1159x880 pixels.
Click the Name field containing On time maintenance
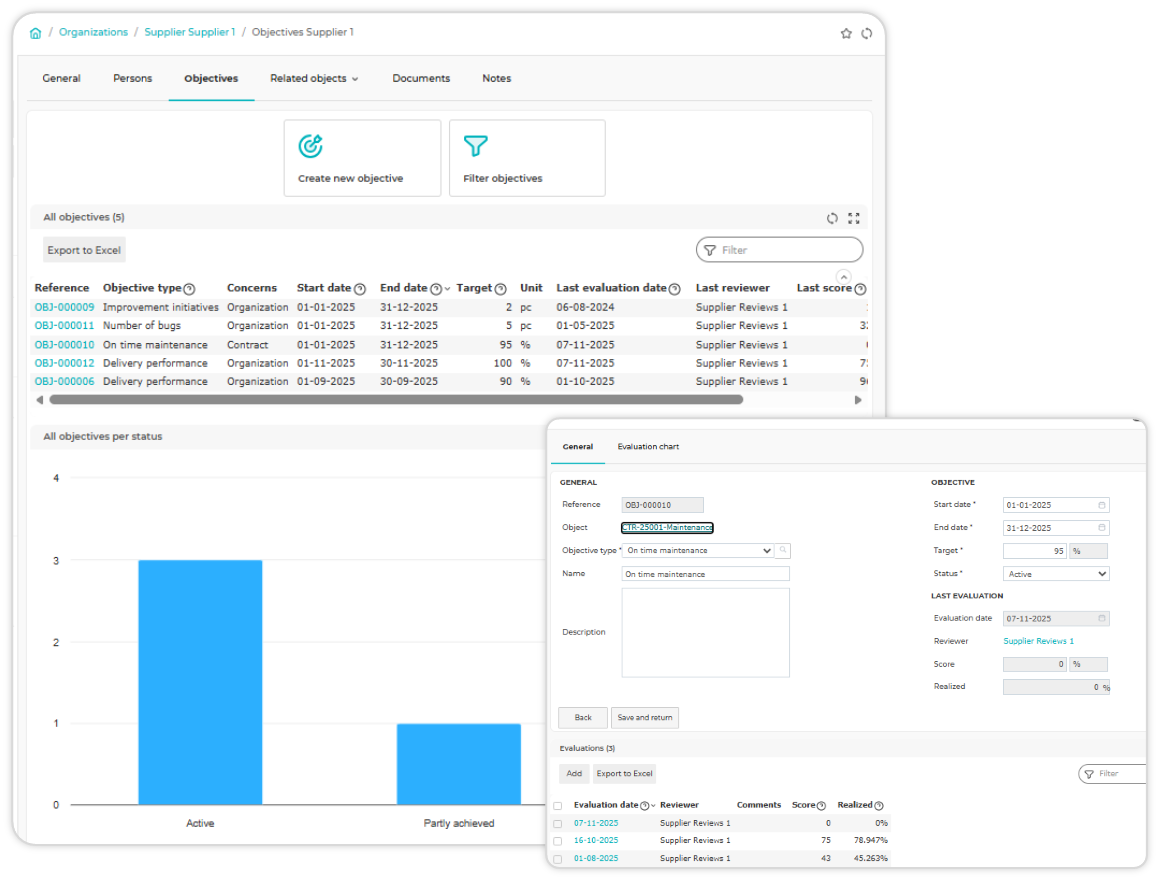coord(706,574)
